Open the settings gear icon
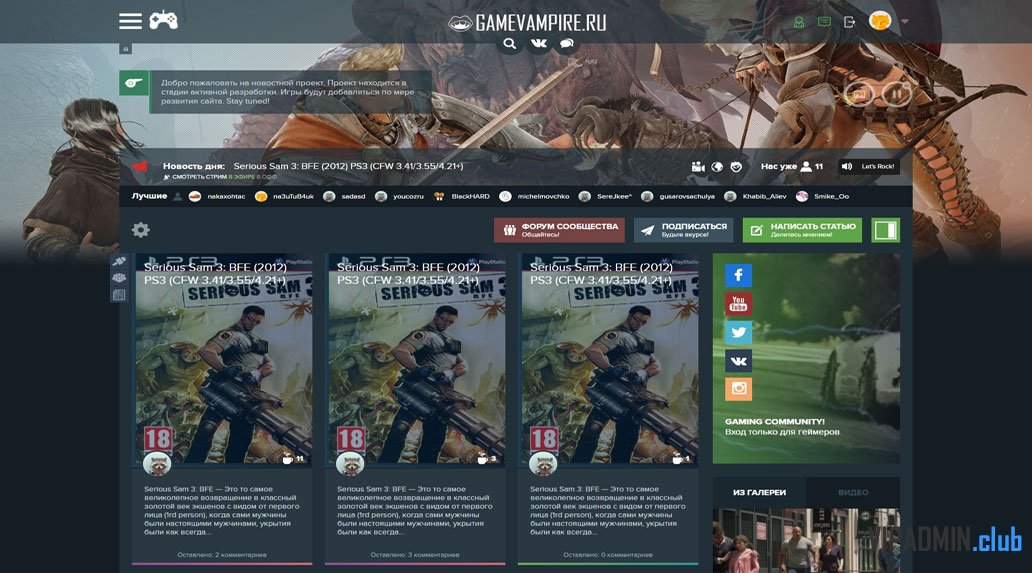Image resolution: width=1032 pixels, height=573 pixels. coord(141,230)
